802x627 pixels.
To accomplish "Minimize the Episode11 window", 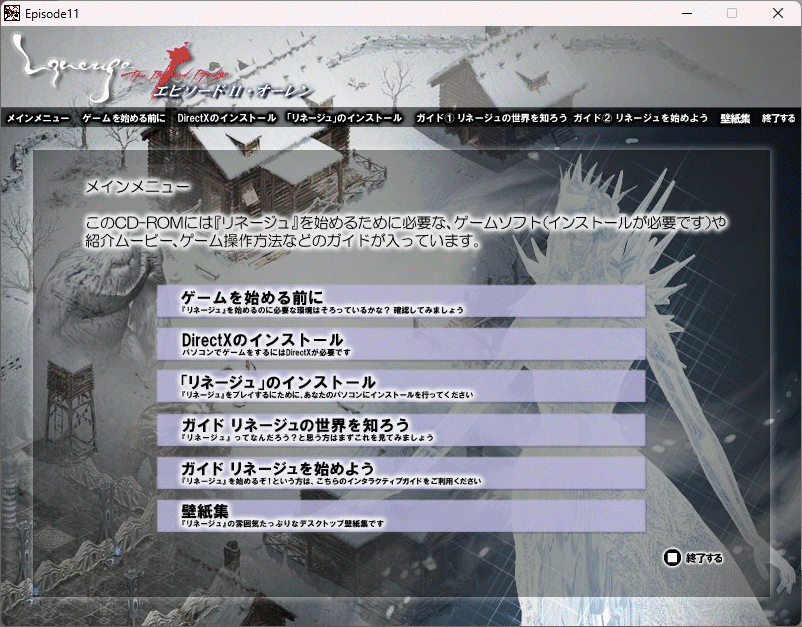I will pyautogui.click(x=686, y=13).
